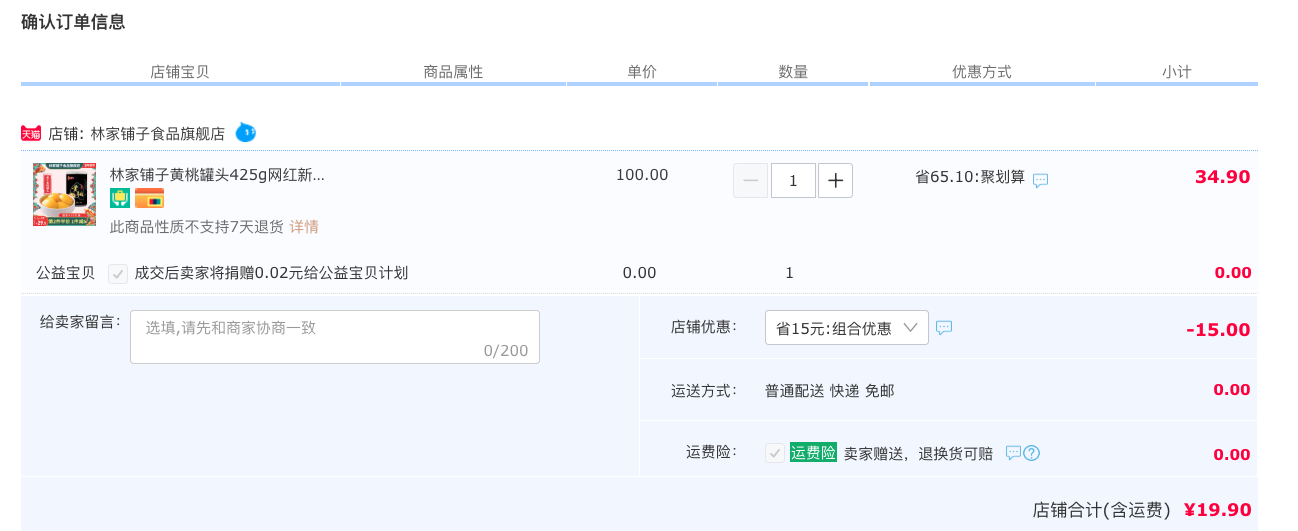The image size is (1298, 531).
Task: Click the 单价 column header
Action: pyautogui.click(x=642, y=72)
